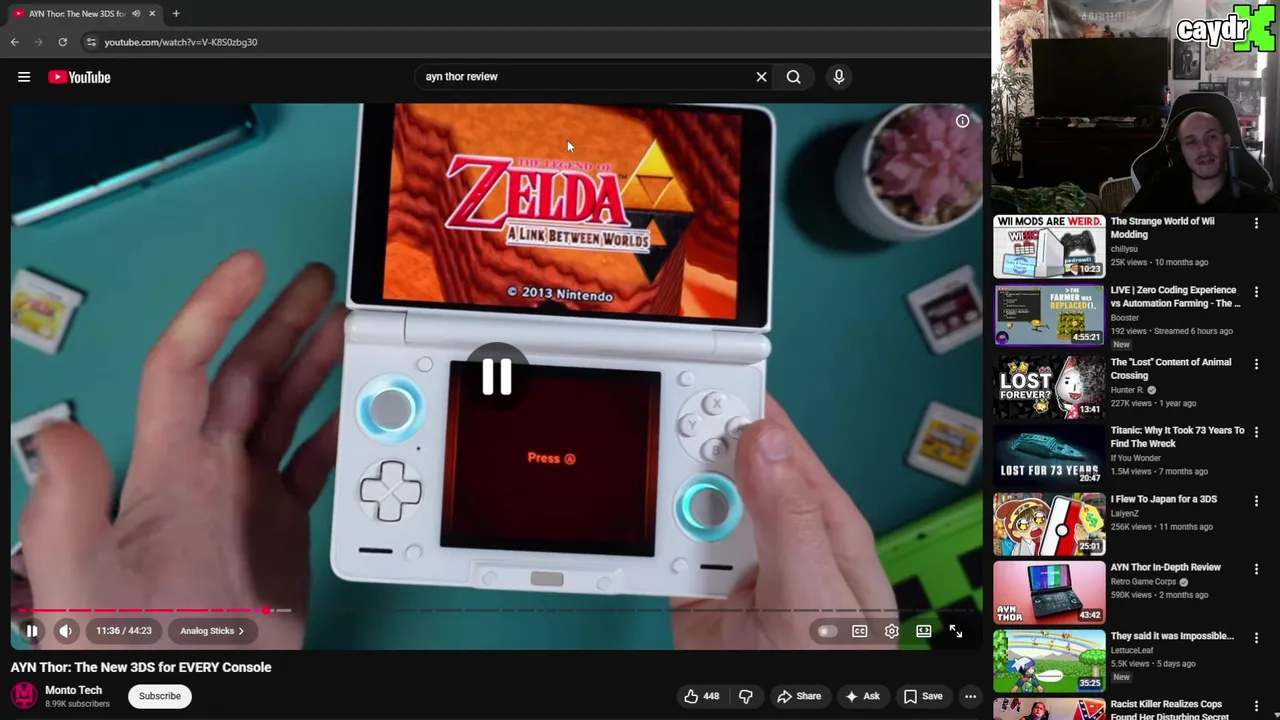Screen dimensions: 1280x720
Task: Toggle the autoplay switch
Action: [x=826, y=631]
